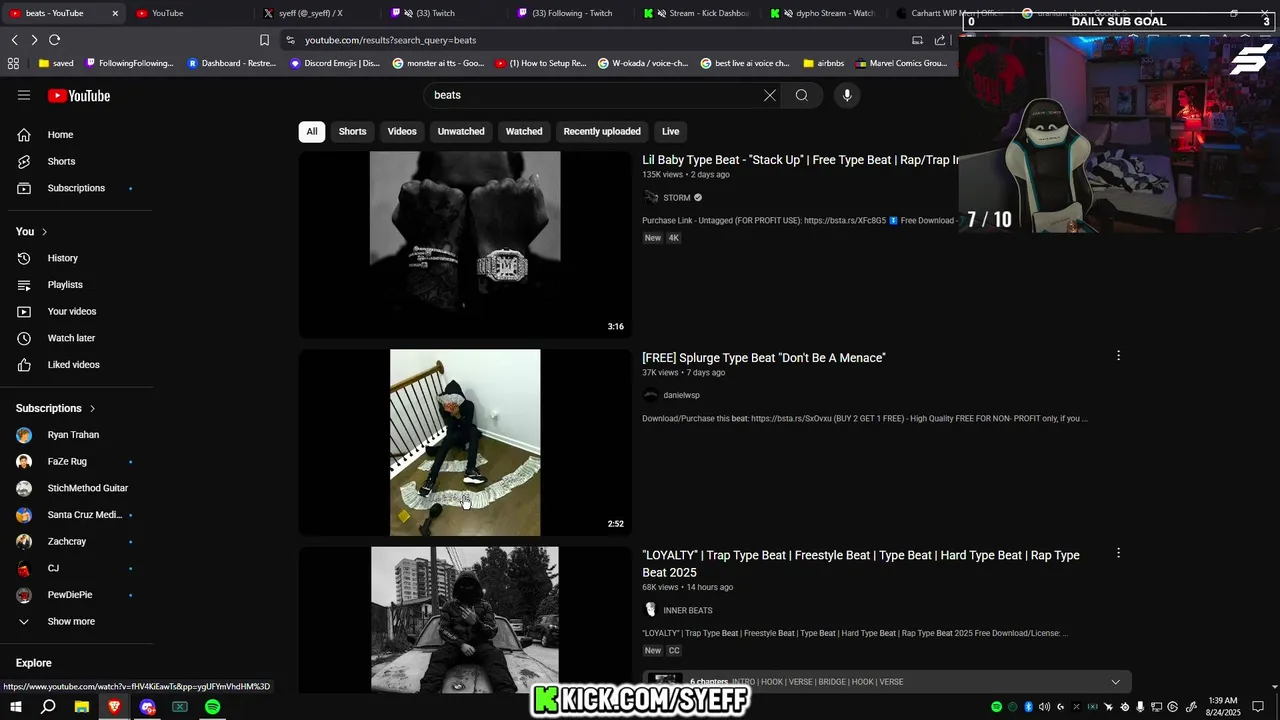Open the danielwsp channel link
The width and height of the screenshot is (1280, 720).
(x=681, y=395)
